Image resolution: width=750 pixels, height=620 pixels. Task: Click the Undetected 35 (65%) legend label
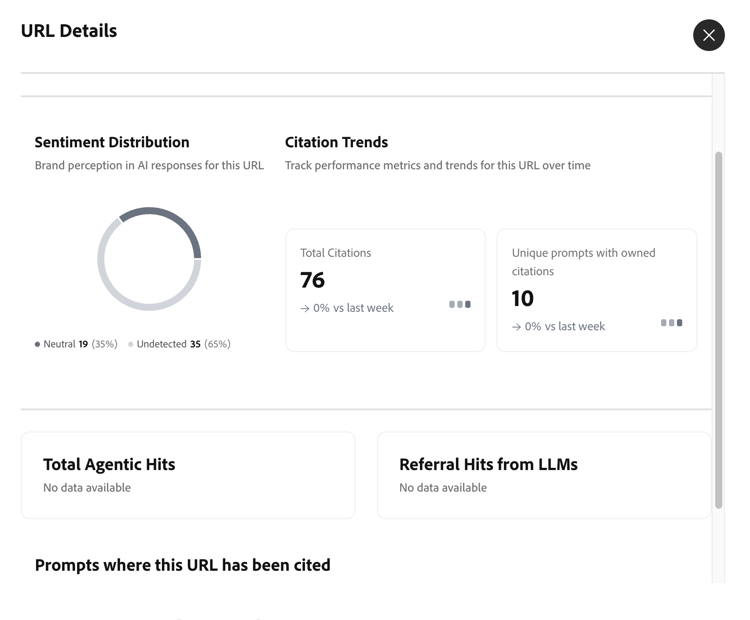[x=183, y=344]
